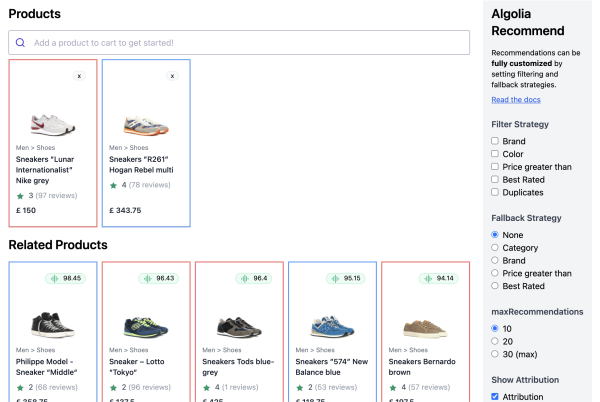Click the search magnifier icon

(x=20, y=42)
